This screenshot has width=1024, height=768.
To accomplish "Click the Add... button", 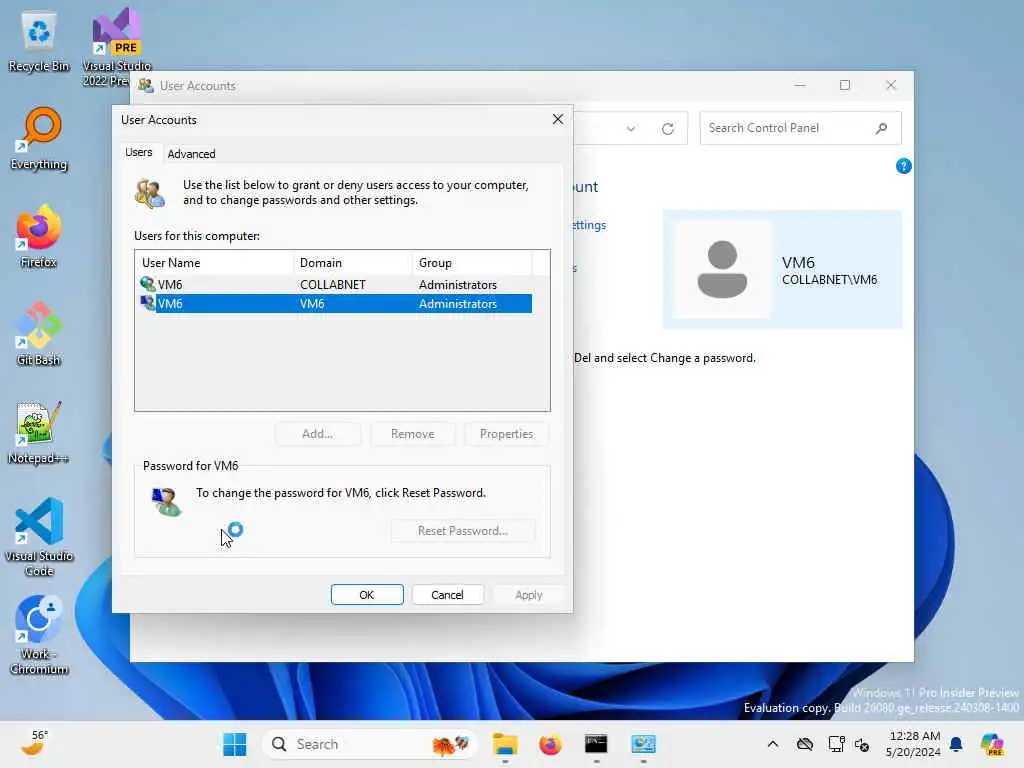I will coord(317,434).
